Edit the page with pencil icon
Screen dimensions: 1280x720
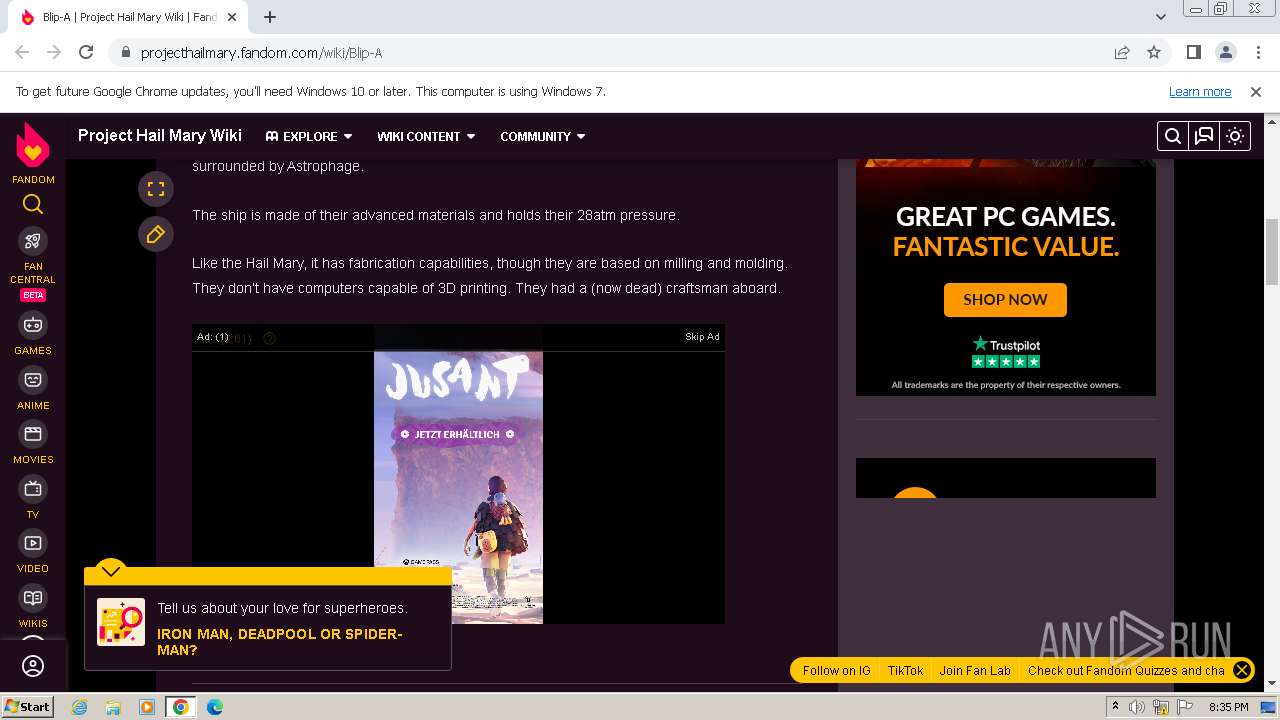coord(156,234)
